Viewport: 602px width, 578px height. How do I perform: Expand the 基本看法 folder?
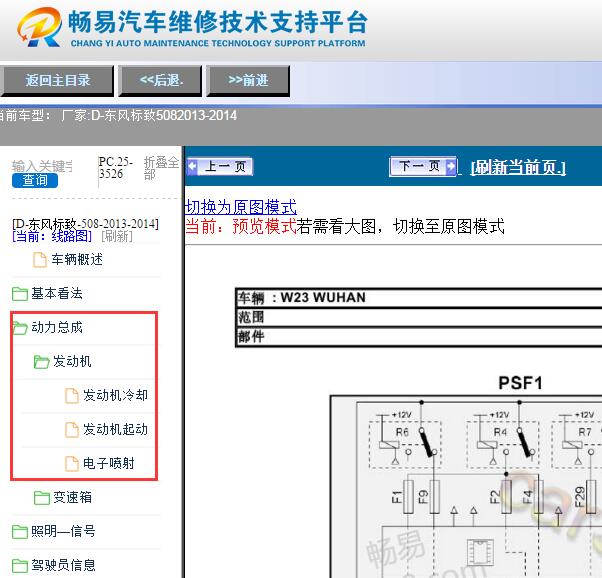57,293
